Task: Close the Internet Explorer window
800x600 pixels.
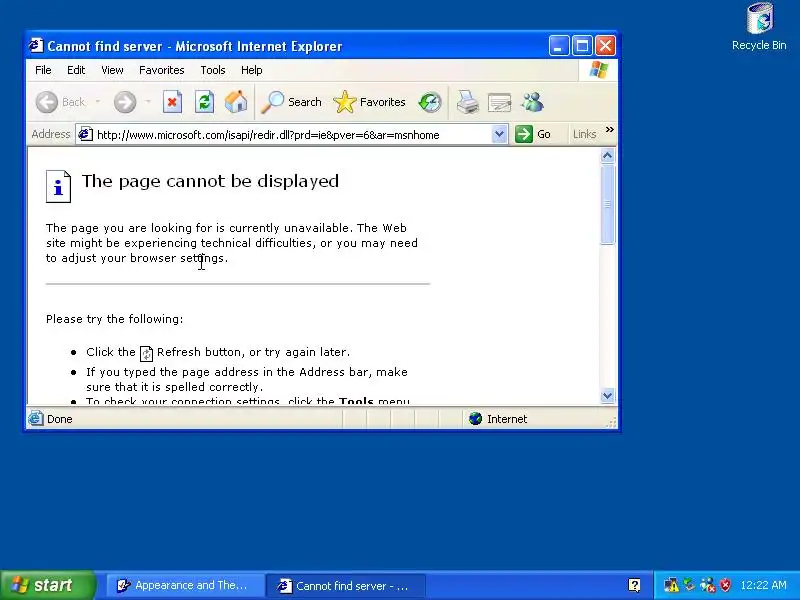Action: 606,46
